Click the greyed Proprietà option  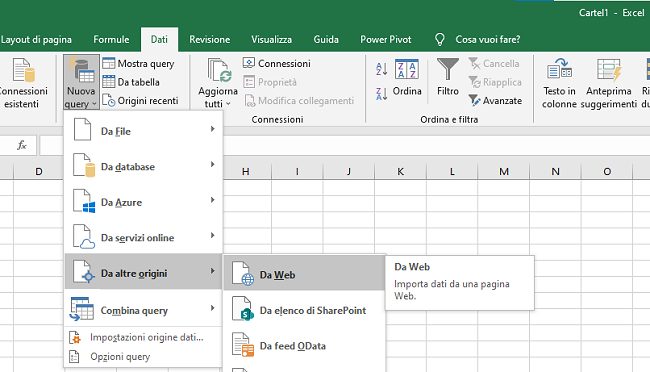tap(270, 82)
